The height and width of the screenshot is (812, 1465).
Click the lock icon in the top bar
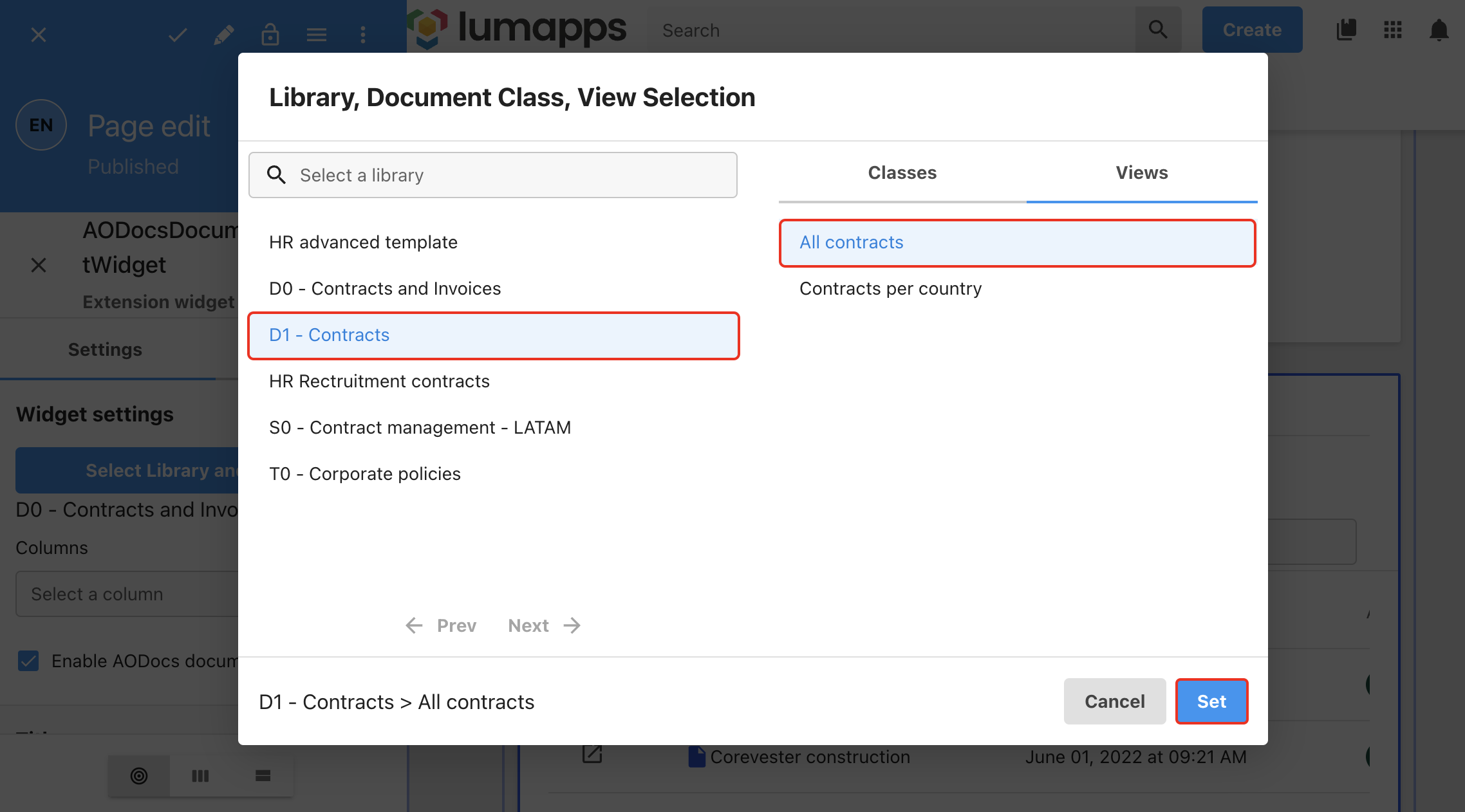click(270, 35)
